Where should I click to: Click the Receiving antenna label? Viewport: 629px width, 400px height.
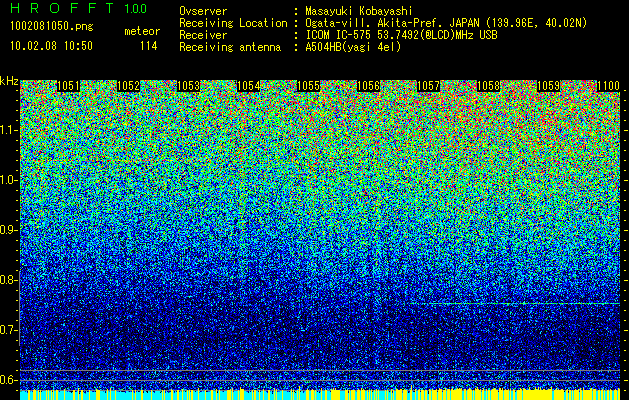click(x=230, y=47)
